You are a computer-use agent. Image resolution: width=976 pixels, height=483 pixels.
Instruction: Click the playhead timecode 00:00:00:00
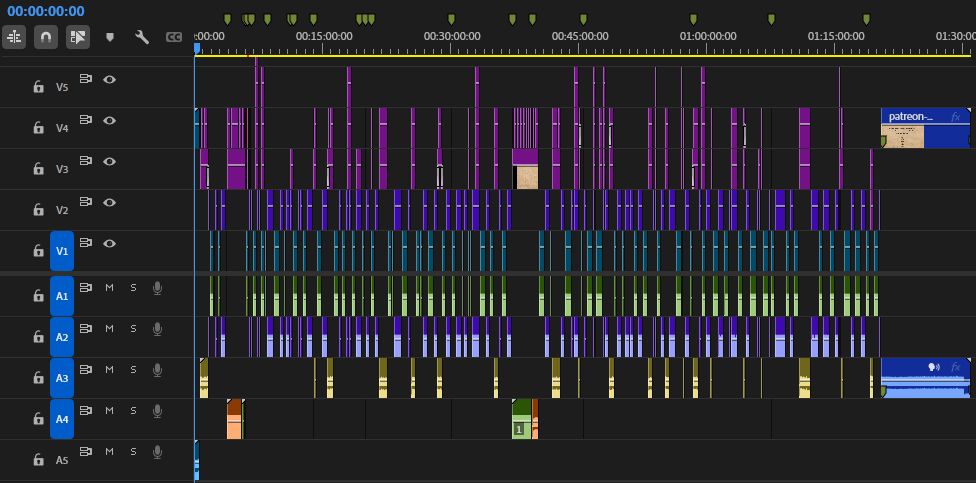click(46, 11)
